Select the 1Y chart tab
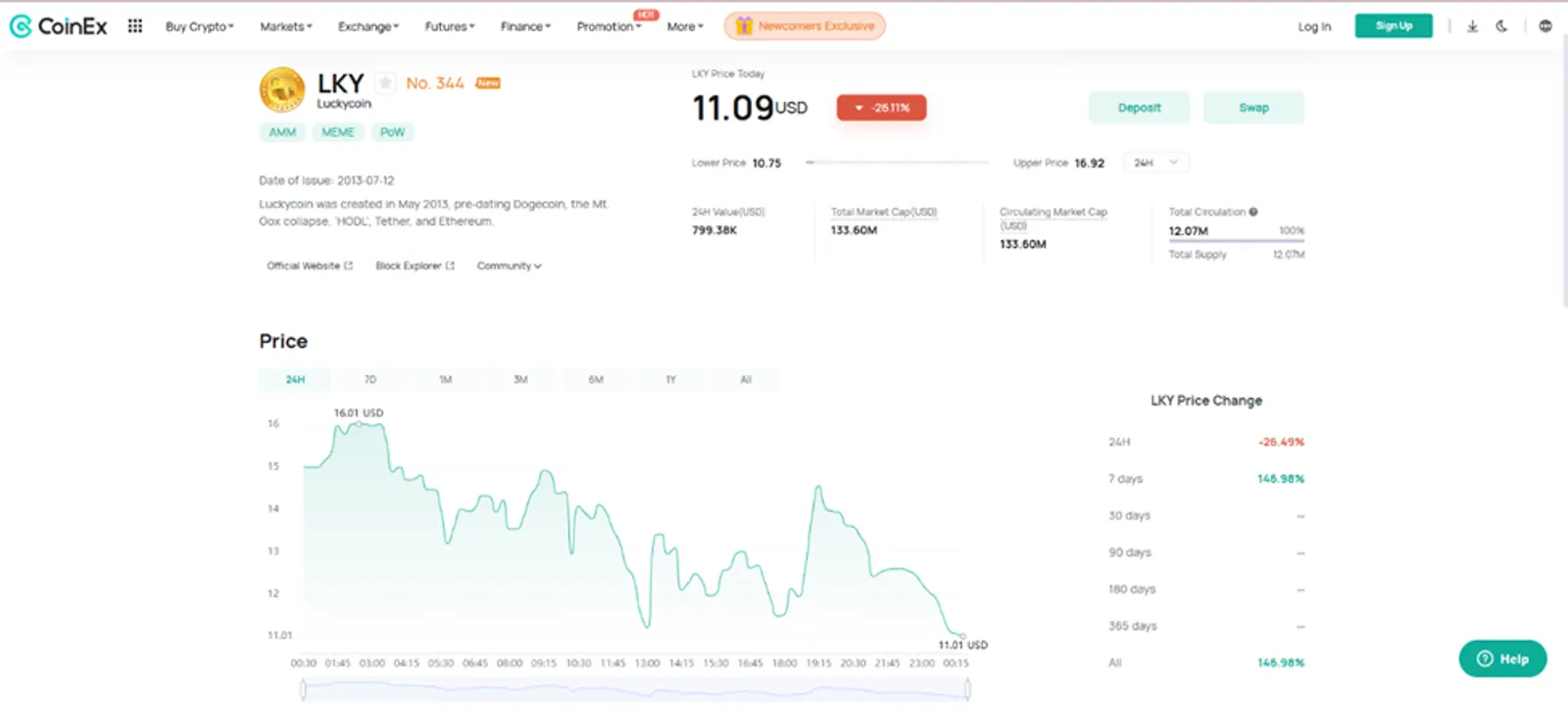 (x=671, y=379)
